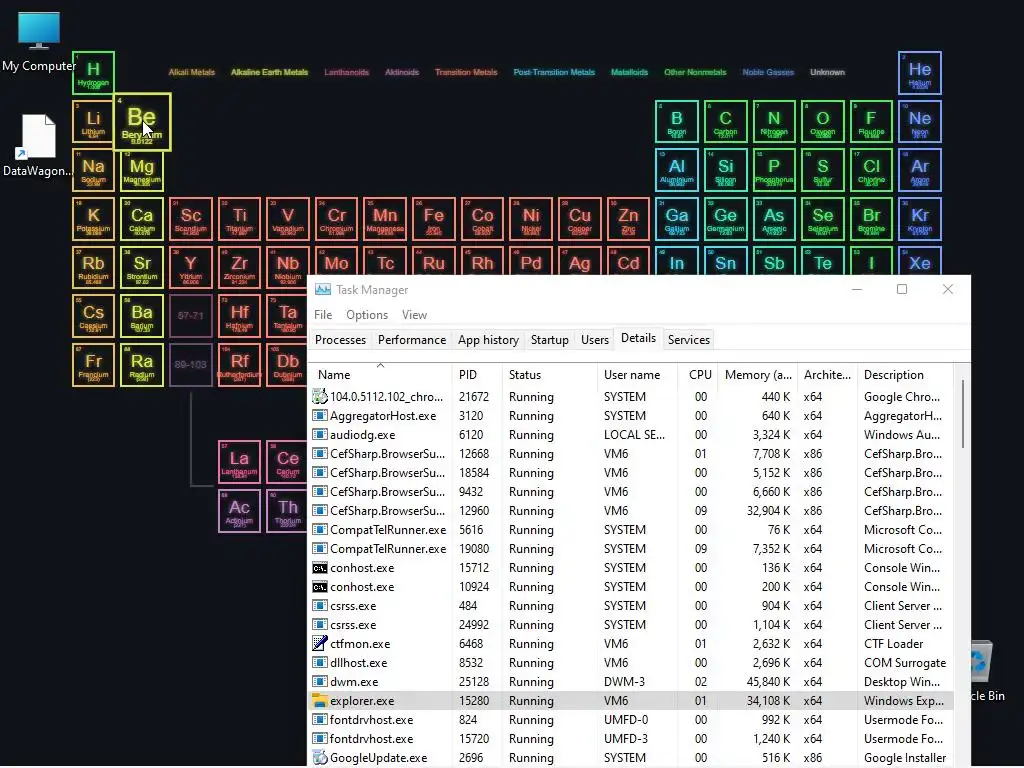Select the audiodg.exe process row
Image resolution: width=1024 pixels, height=768 pixels.
click(x=631, y=435)
